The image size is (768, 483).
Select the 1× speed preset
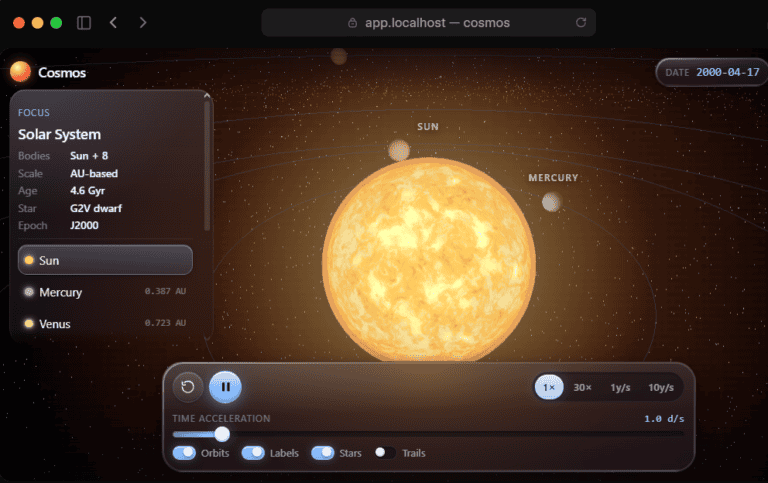pos(549,387)
